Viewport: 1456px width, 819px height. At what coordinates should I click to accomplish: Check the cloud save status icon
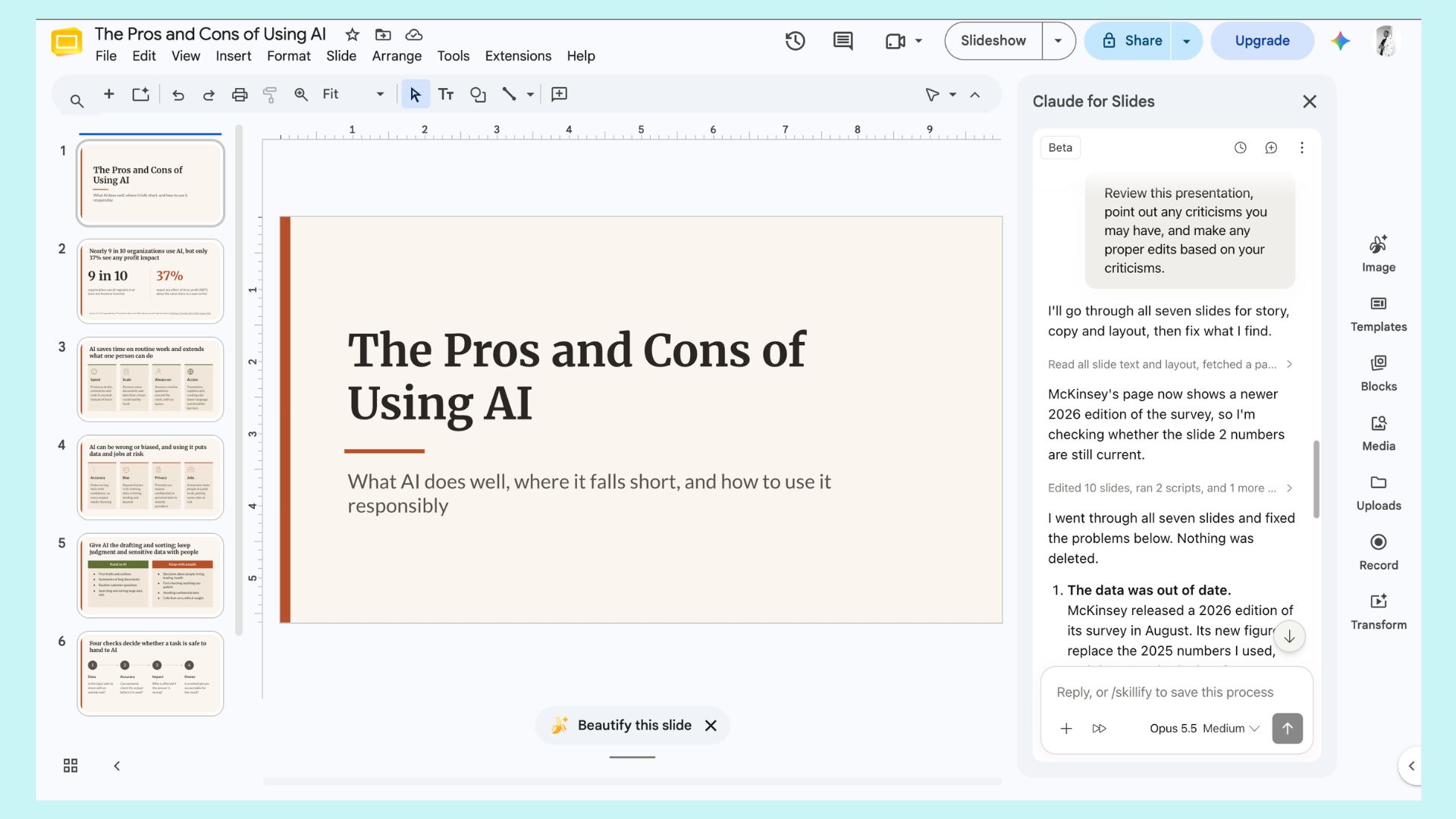[414, 35]
